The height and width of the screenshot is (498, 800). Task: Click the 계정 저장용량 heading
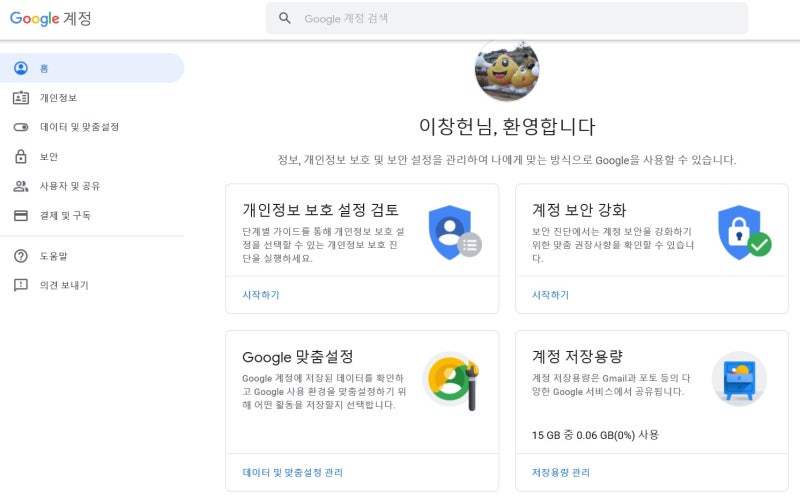[x=577, y=356]
